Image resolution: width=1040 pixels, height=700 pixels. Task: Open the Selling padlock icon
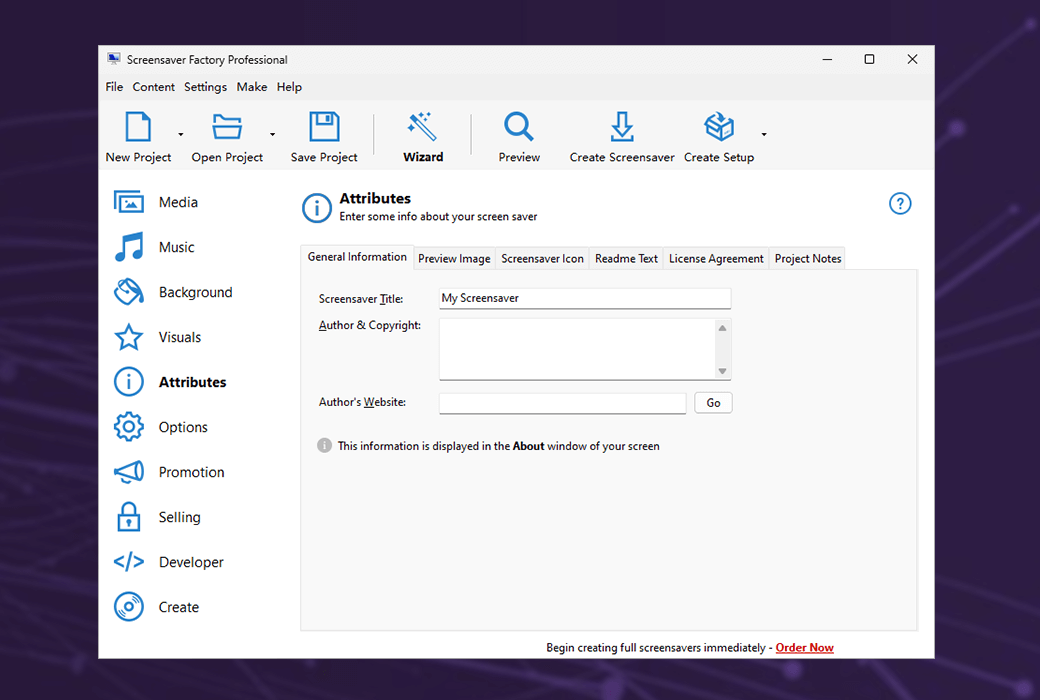click(129, 516)
